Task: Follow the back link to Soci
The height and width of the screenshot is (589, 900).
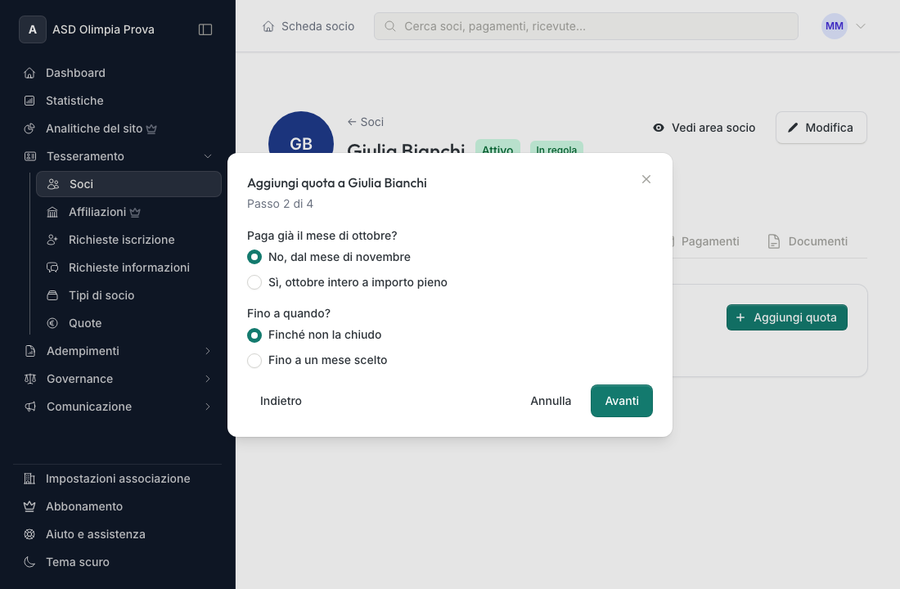Action: [366, 122]
